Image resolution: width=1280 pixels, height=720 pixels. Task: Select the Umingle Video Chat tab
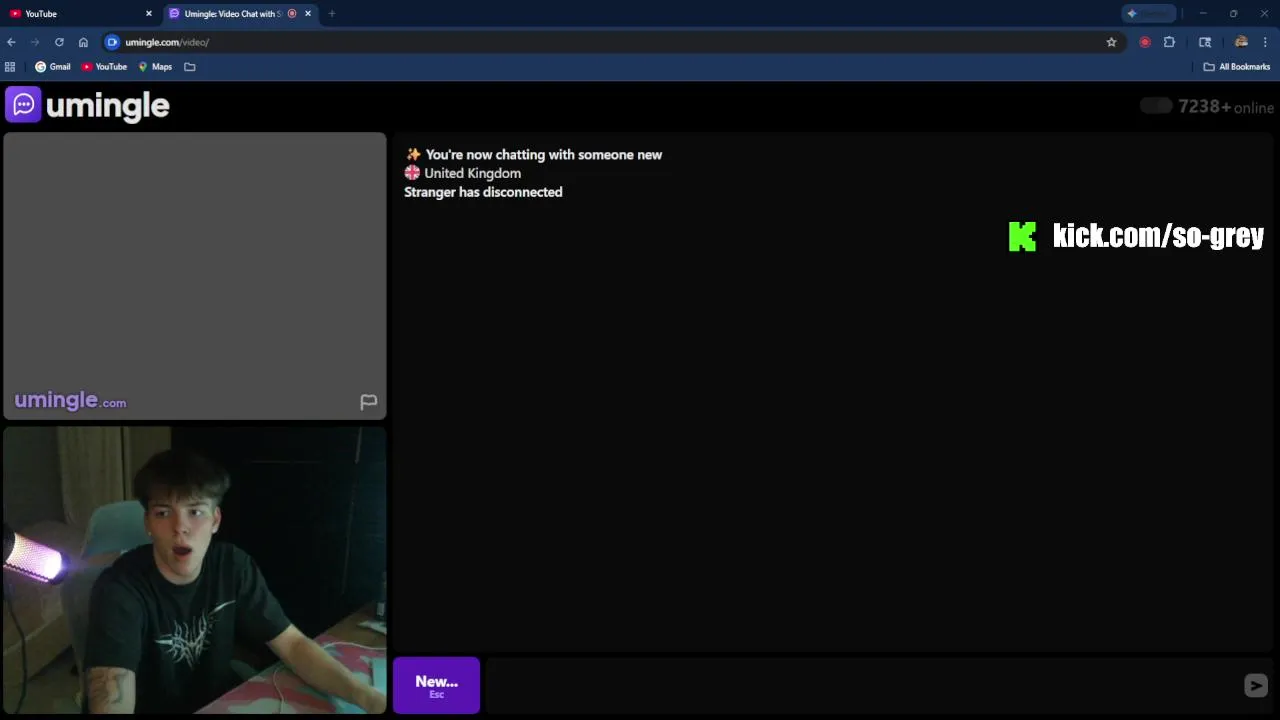pos(232,14)
